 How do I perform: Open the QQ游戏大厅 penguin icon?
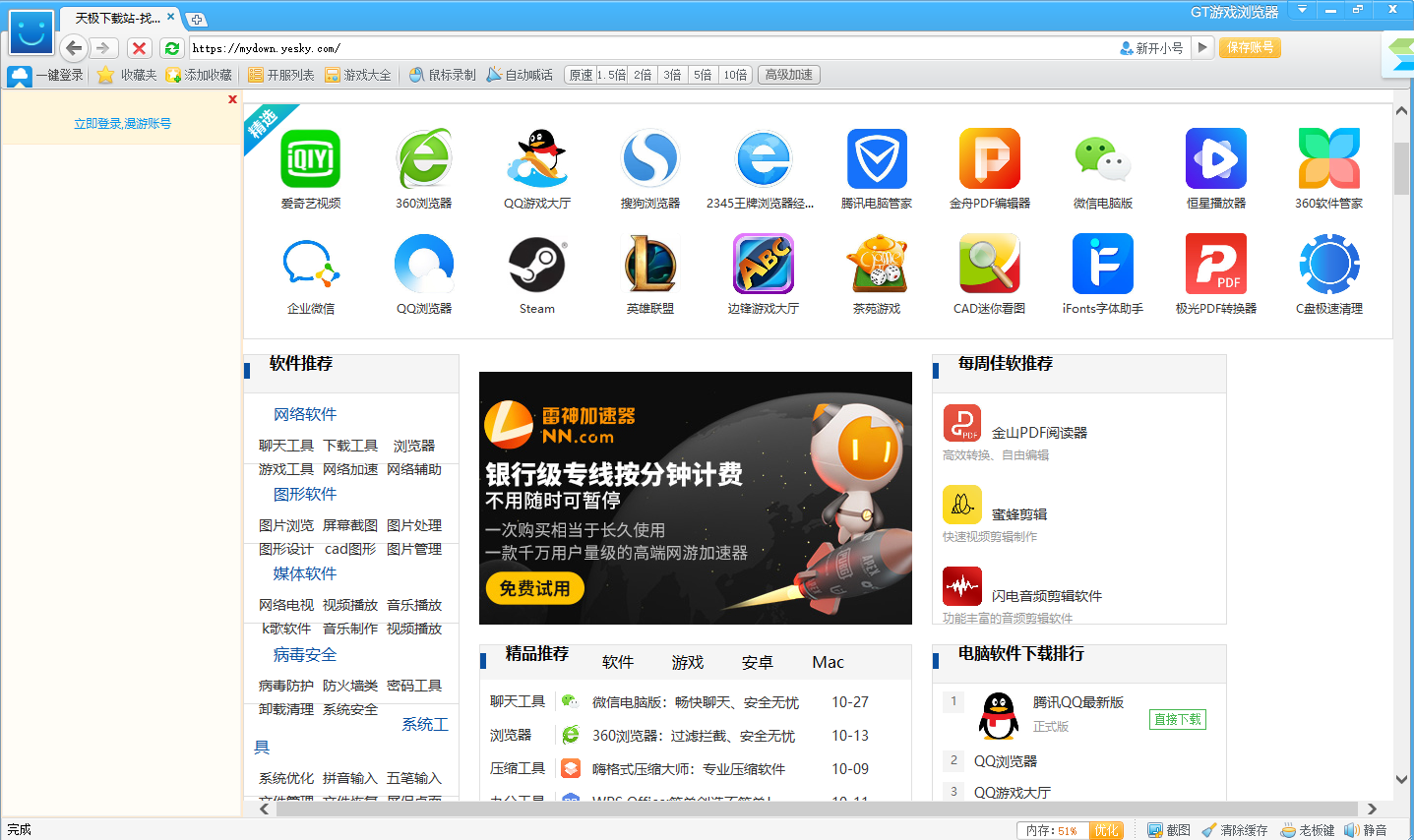(x=537, y=158)
